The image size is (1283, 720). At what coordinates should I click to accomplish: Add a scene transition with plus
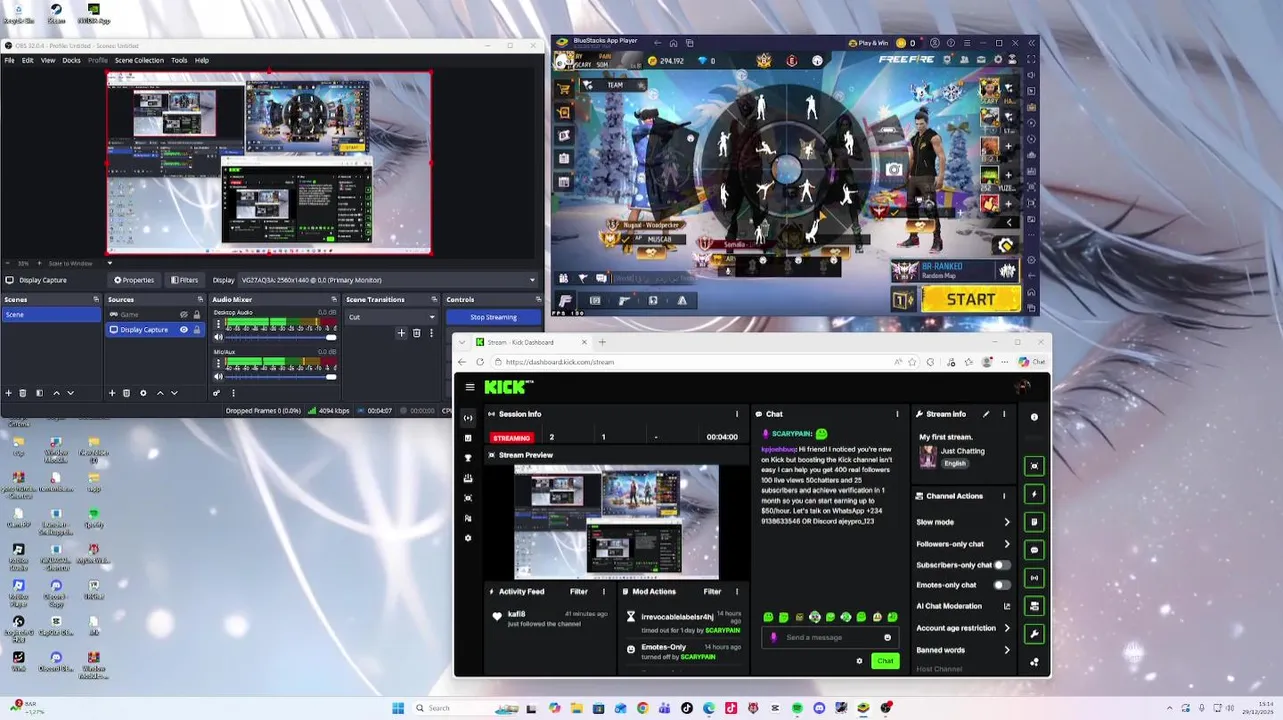click(402, 333)
